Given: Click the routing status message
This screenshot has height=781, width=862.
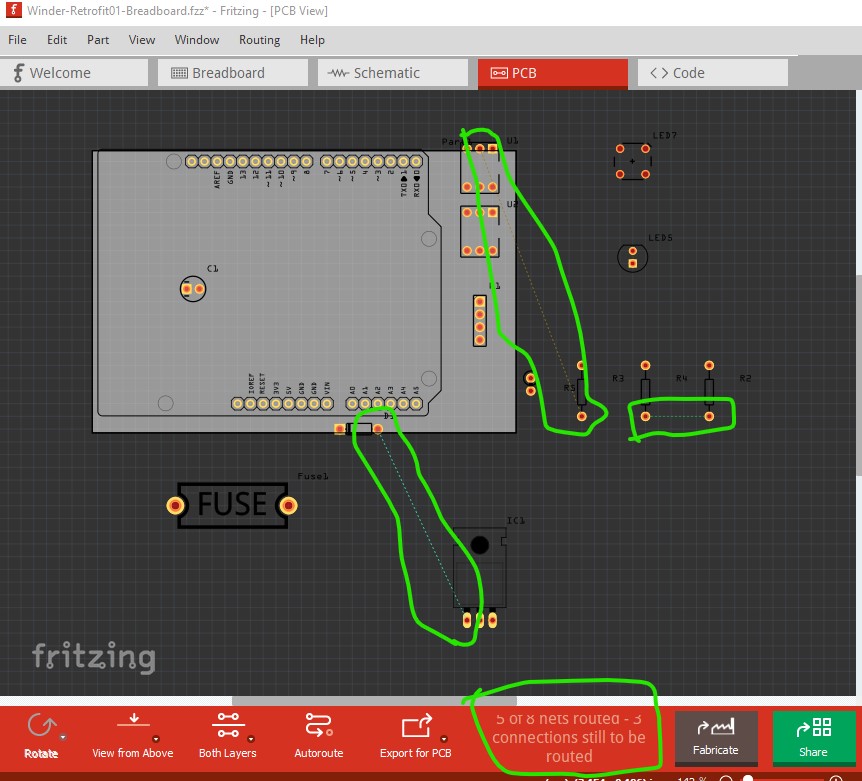Looking at the screenshot, I should tap(569, 737).
